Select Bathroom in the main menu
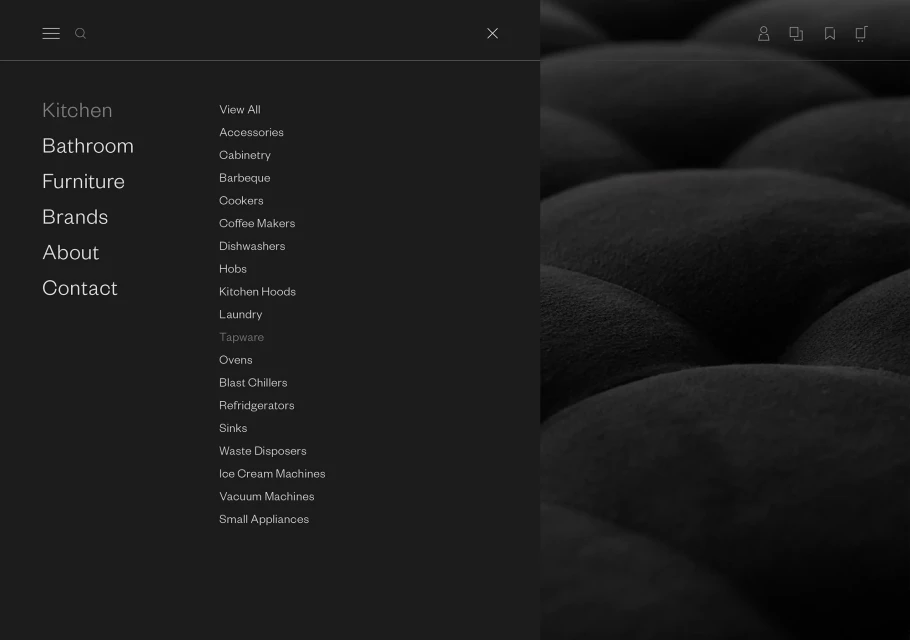The image size is (910, 640). click(x=88, y=146)
